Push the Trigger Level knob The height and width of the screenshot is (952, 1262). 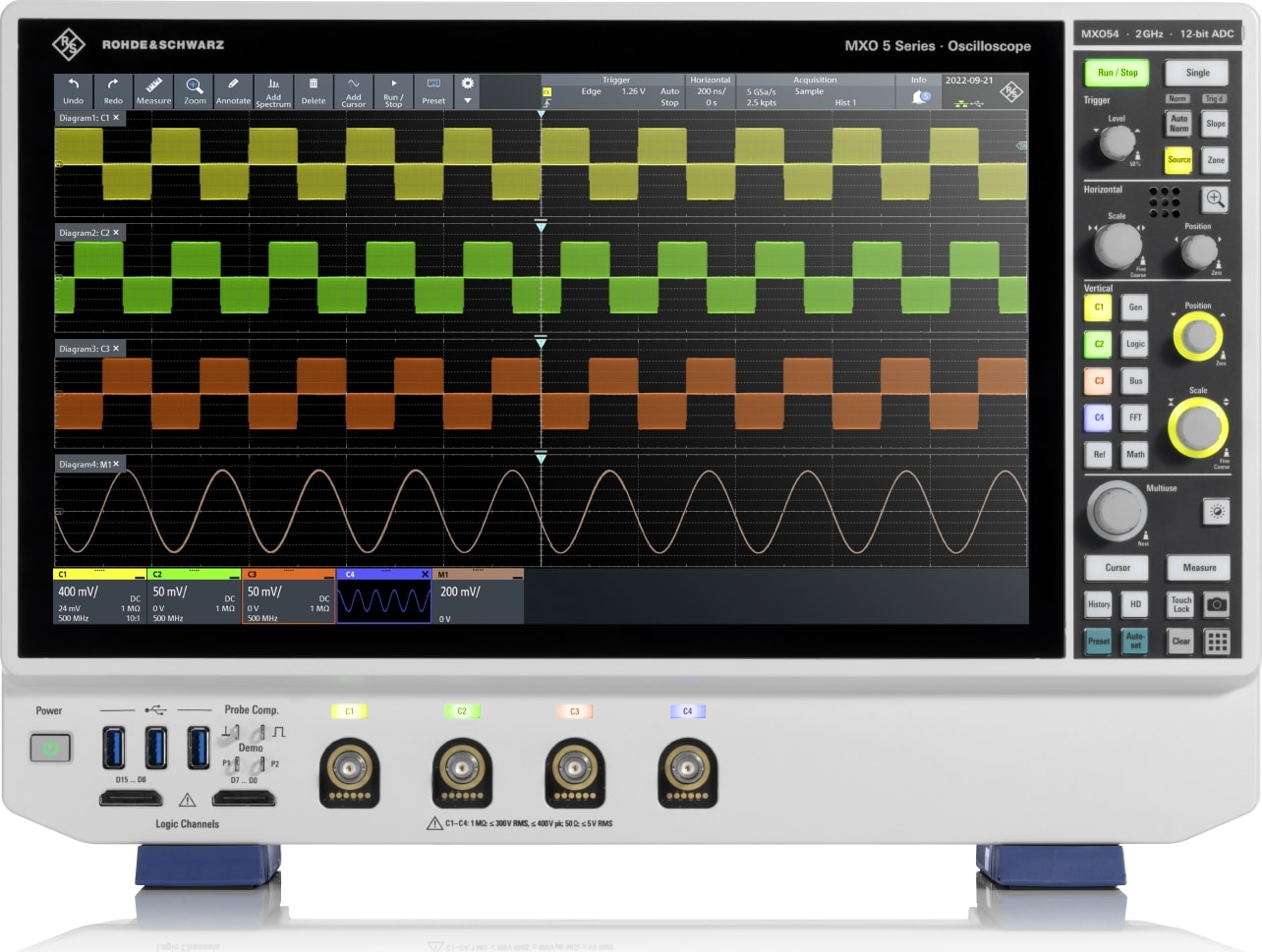(x=1117, y=143)
